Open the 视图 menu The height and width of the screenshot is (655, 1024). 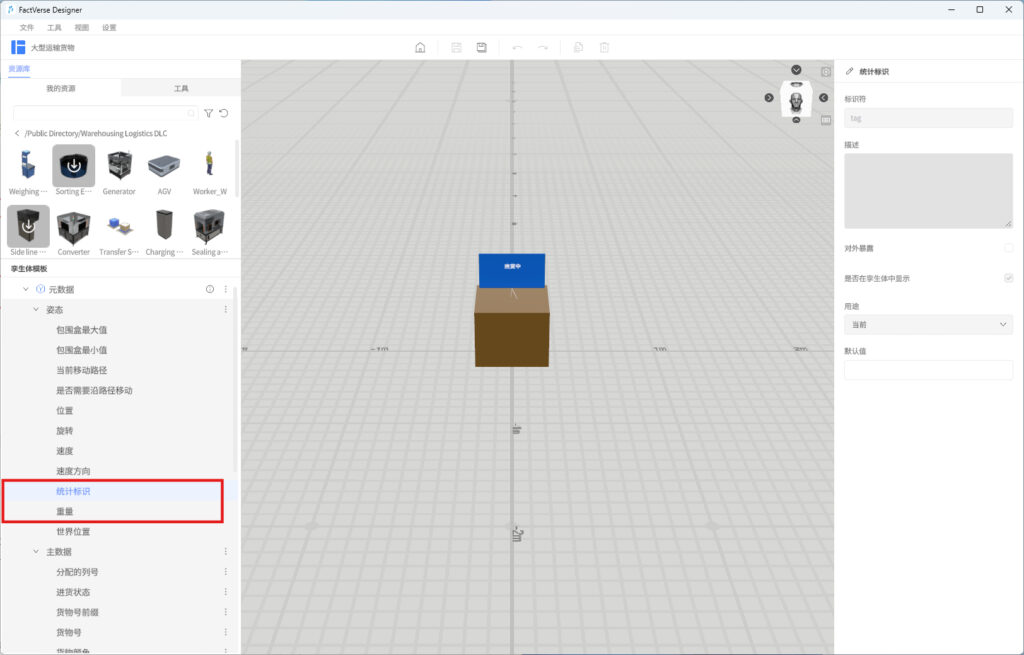pos(82,27)
